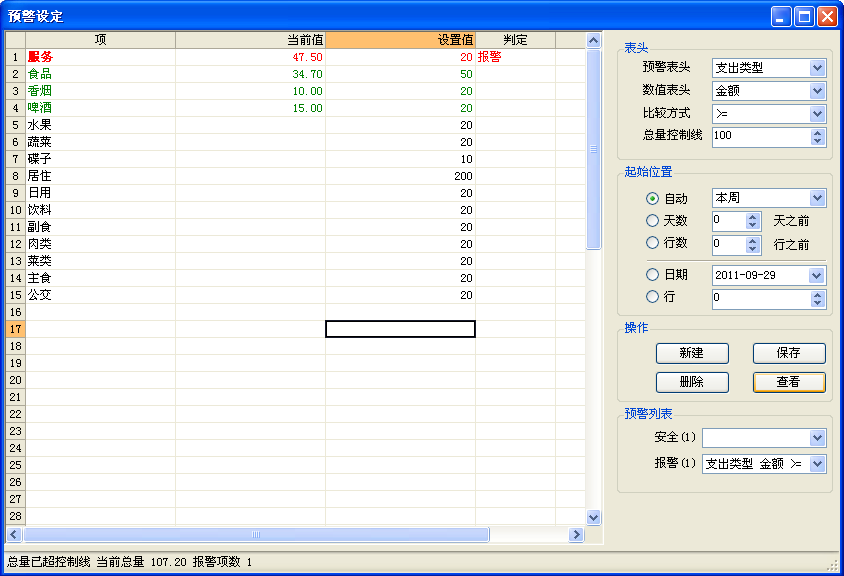
Task: Click the 设置值 column header
Action: [x=400, y=40]
